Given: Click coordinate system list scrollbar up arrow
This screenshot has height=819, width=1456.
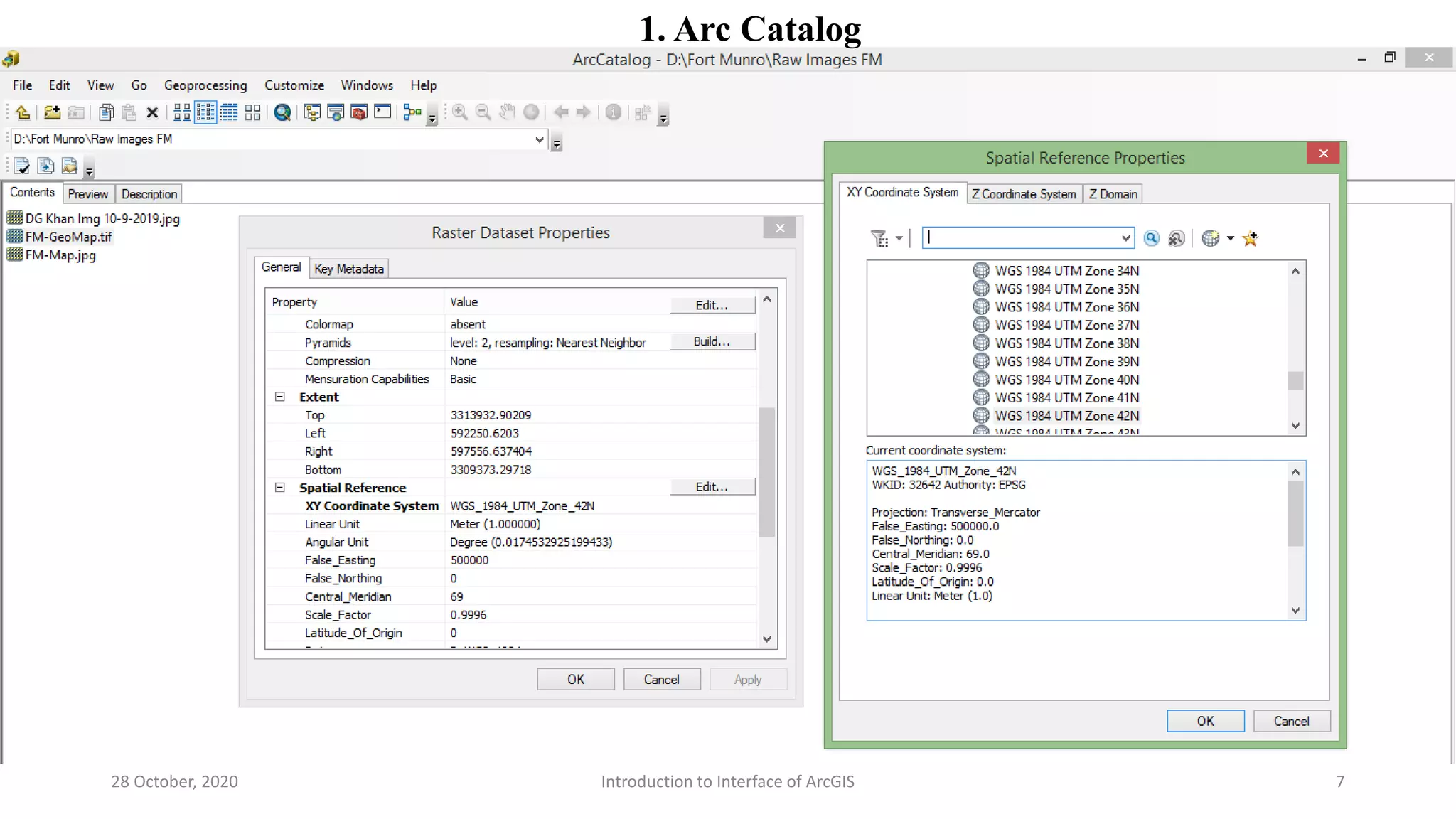Looking at the screenshot, I should 1295,272.
